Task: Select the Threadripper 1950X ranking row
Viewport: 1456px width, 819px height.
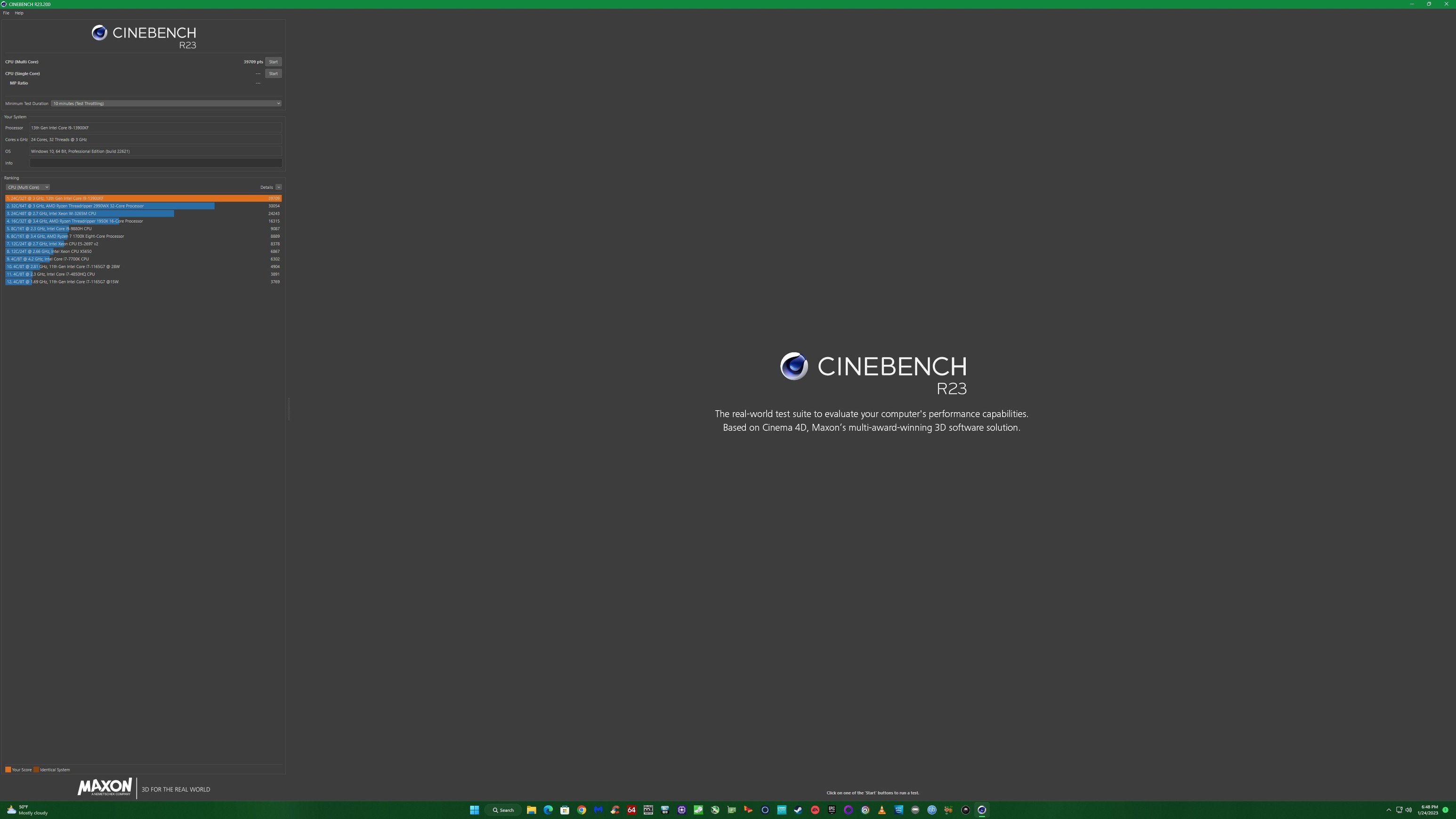Action: click(x=143, y=221)
